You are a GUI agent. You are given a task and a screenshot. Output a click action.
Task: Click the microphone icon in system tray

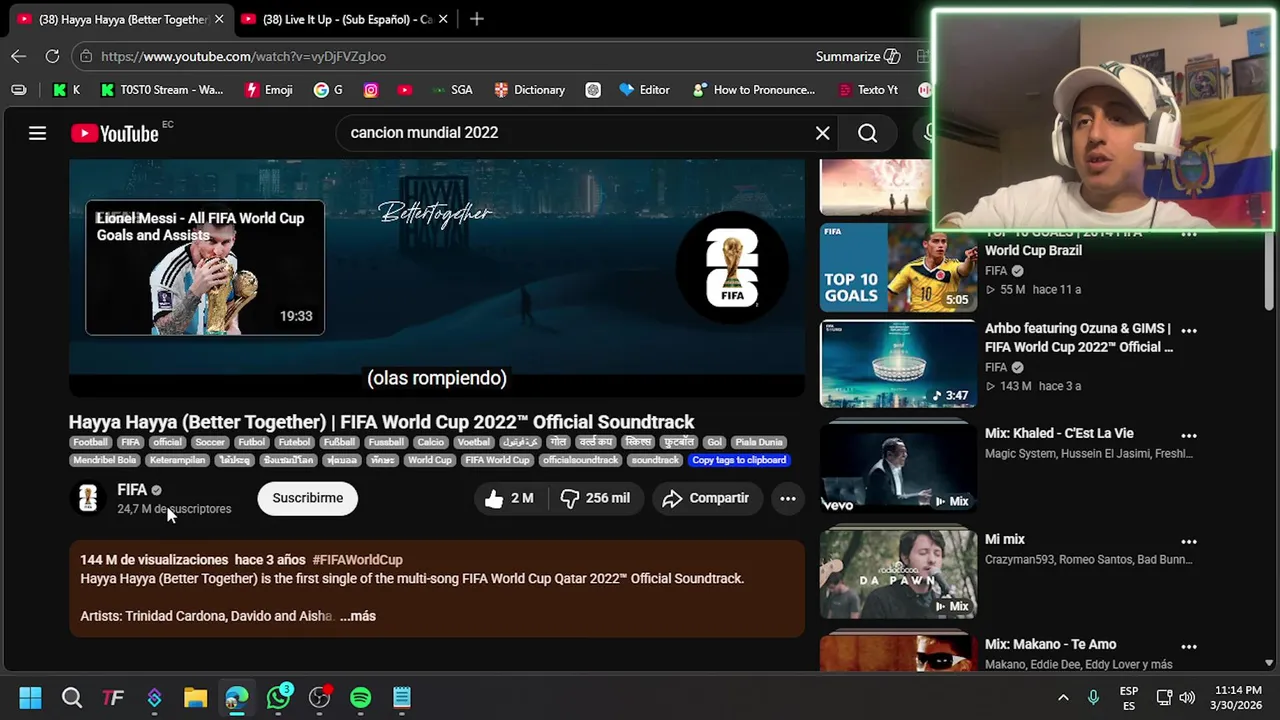coord(1093,697)
